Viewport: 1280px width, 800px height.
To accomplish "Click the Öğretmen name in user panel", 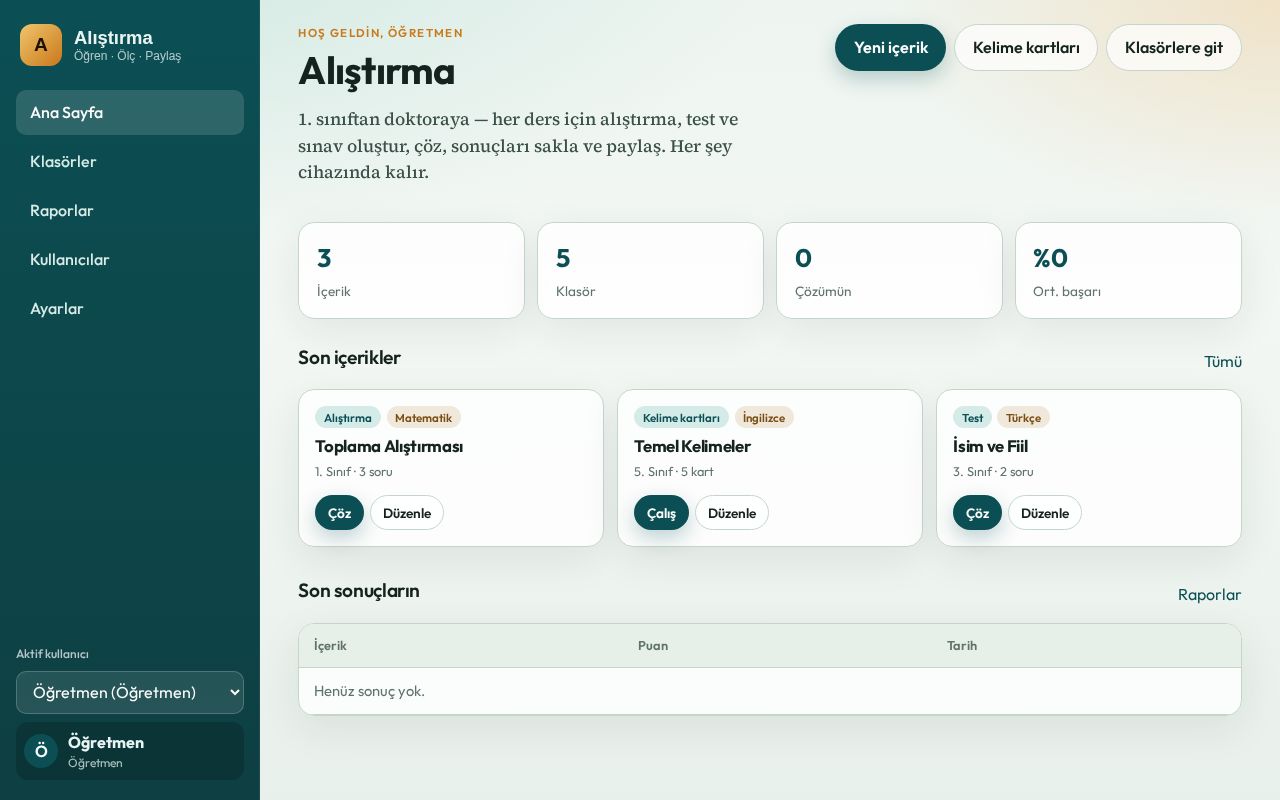I will 106,742.
